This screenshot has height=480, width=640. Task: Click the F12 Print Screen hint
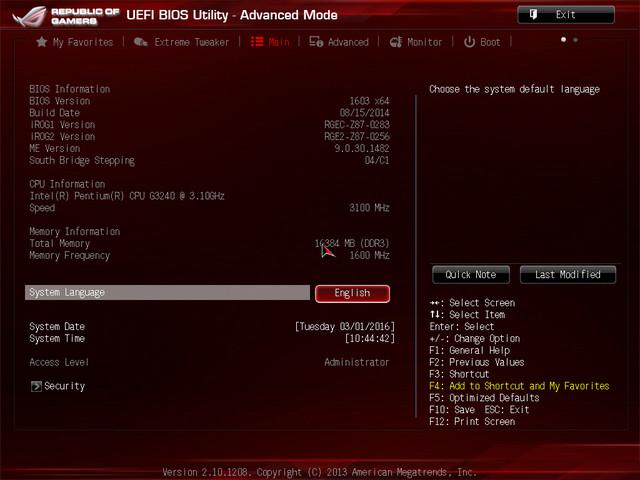click(472, 422)
